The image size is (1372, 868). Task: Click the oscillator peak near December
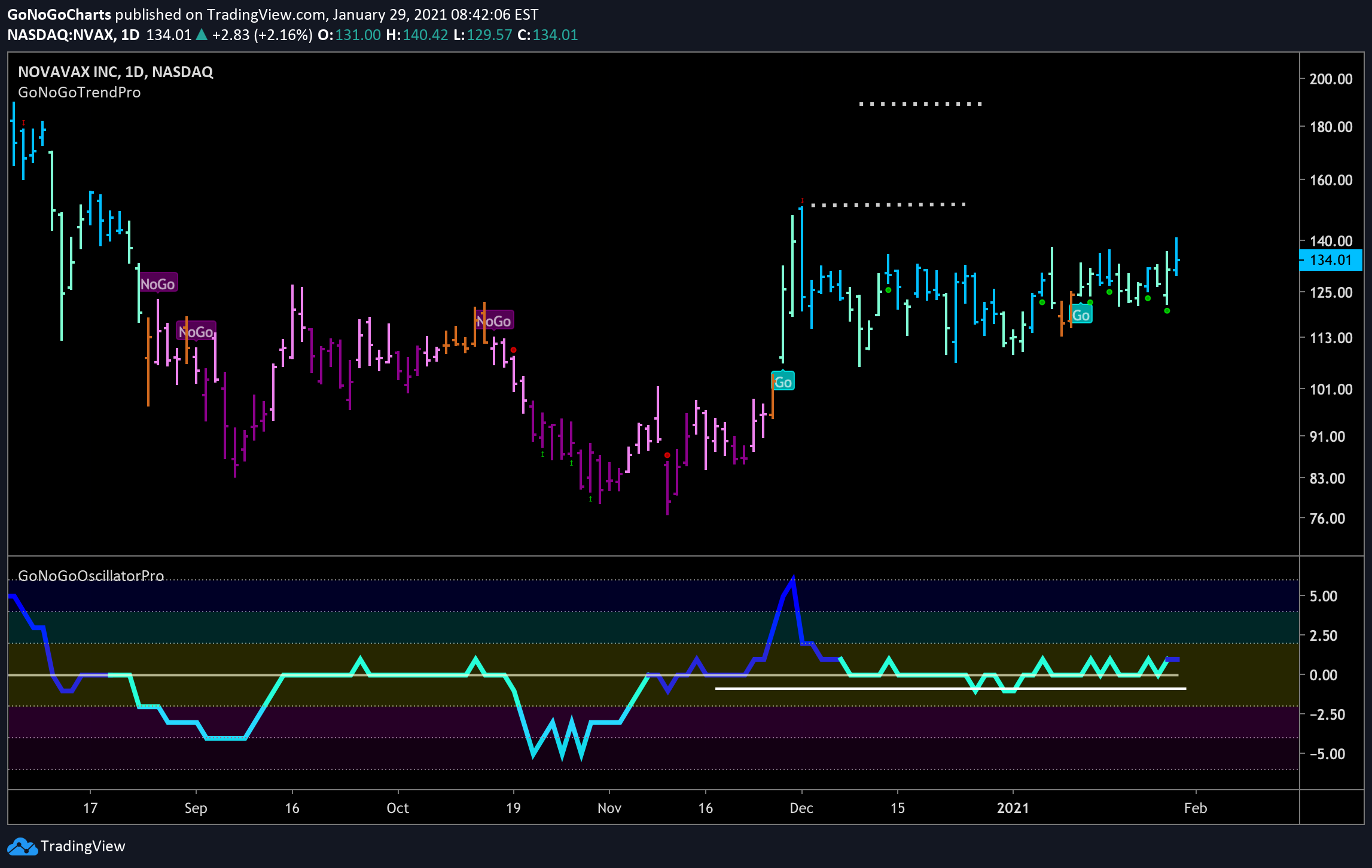click(792, 580)
